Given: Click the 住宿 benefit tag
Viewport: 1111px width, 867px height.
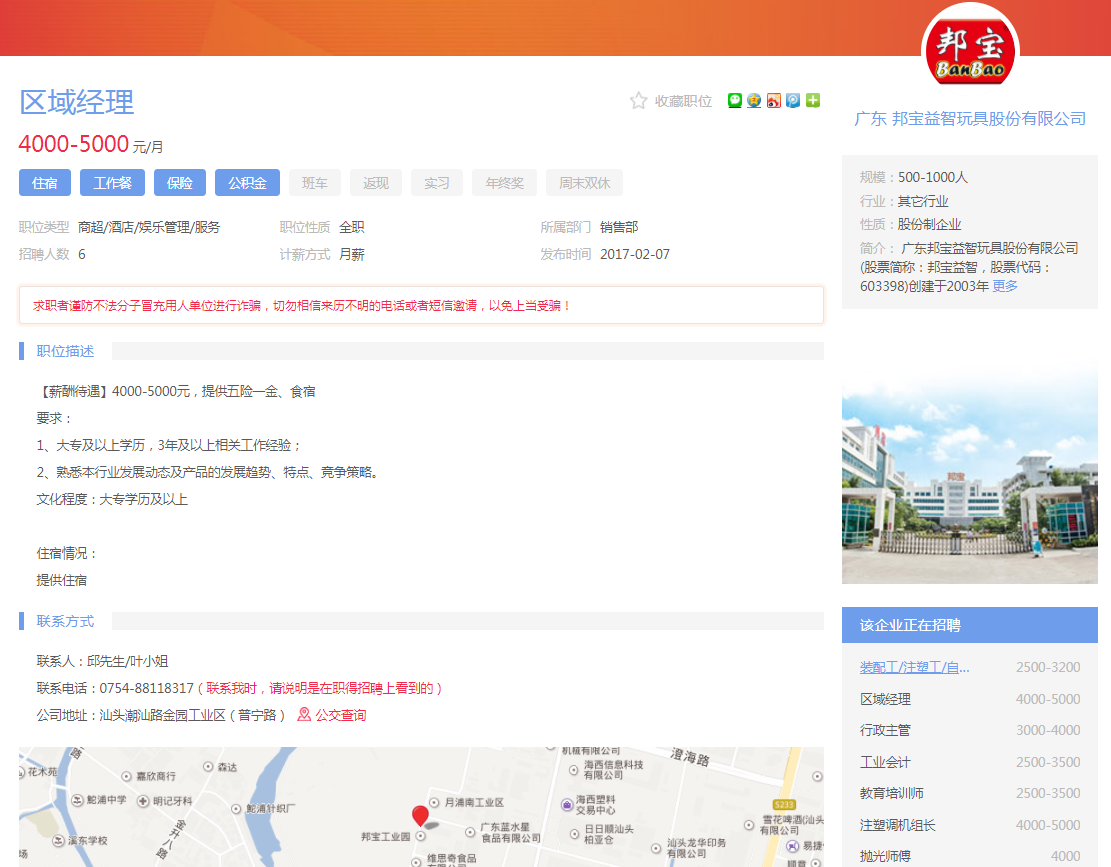Looking at the screenshot, I should 45,183.
